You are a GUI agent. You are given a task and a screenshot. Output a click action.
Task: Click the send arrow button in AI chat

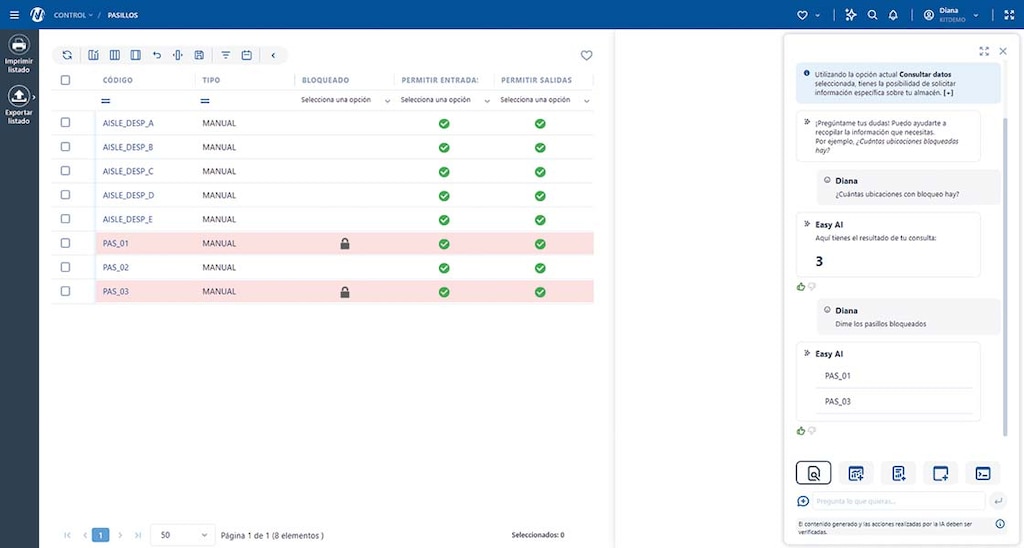(x=998, y=501)
